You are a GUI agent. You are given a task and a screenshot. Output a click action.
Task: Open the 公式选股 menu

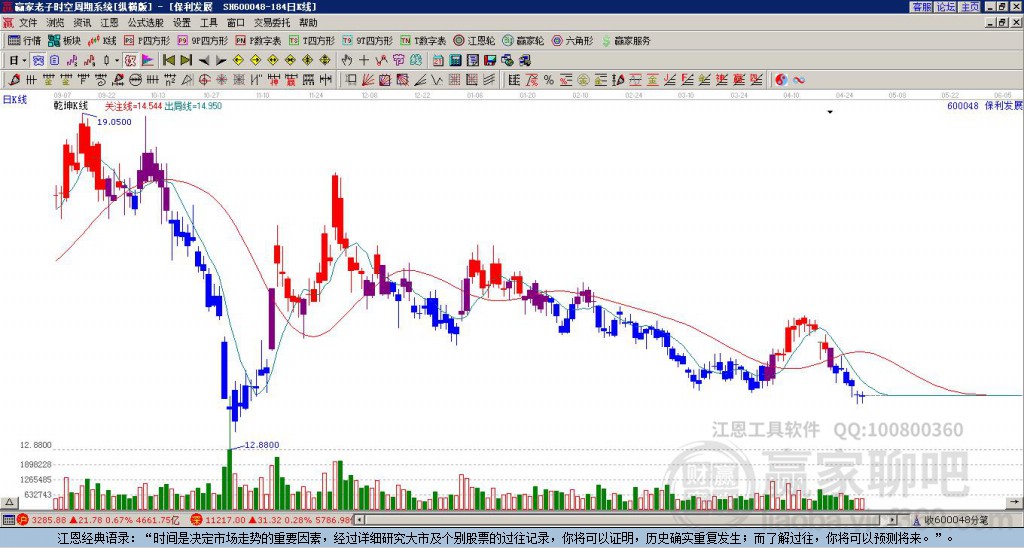pos(146,23)
